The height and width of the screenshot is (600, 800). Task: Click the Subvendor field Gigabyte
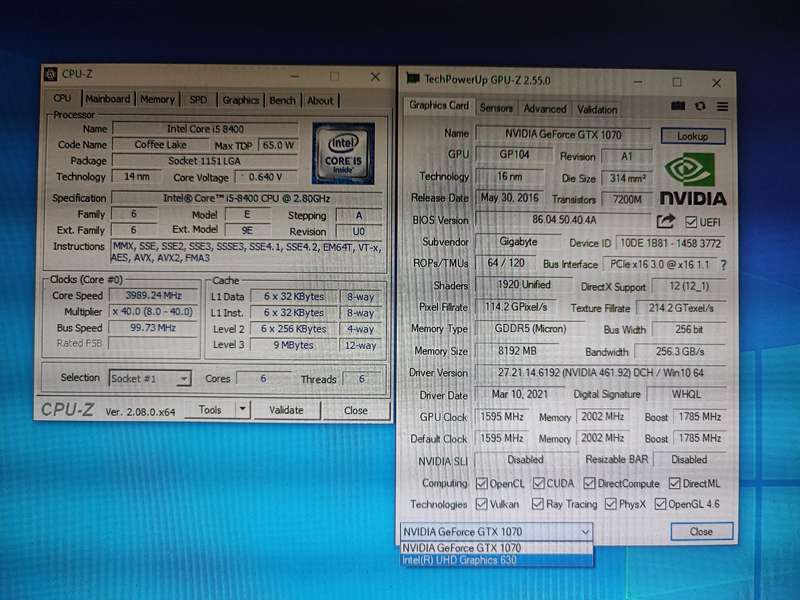click(x=518, y=241)
